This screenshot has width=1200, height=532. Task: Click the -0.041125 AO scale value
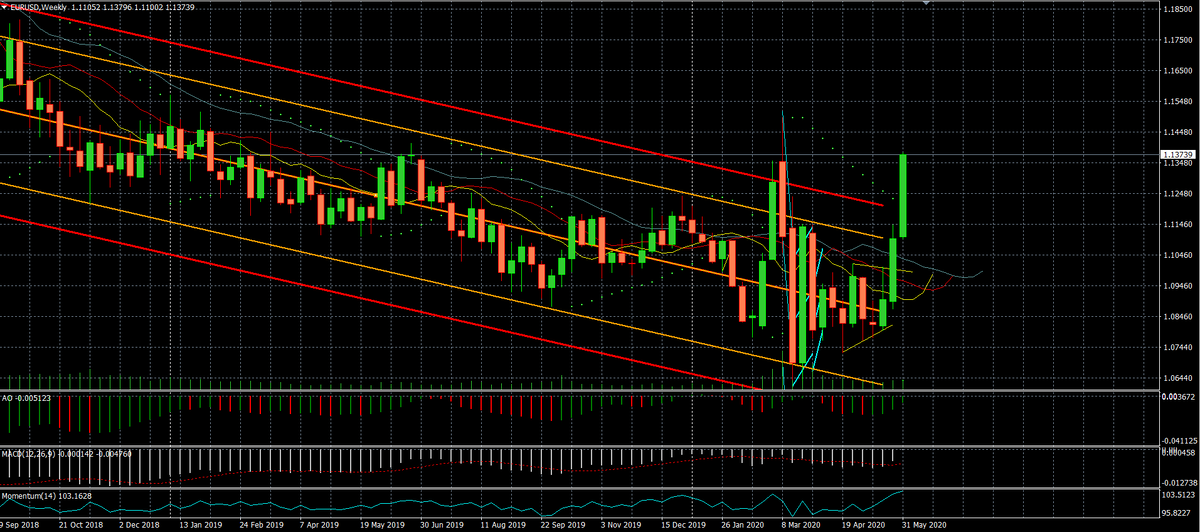click(x=1180, y=440)
